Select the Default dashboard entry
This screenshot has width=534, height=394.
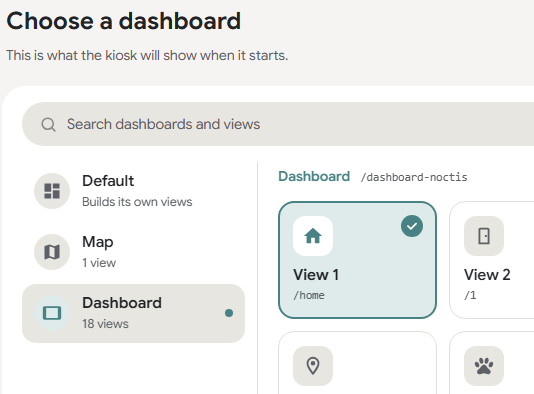click(x=134, y=191)
